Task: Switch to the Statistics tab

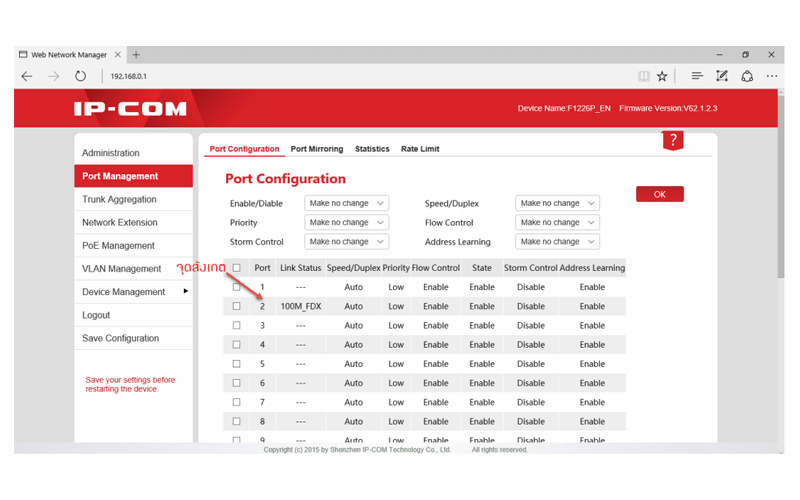Action: tap(372, 149)
